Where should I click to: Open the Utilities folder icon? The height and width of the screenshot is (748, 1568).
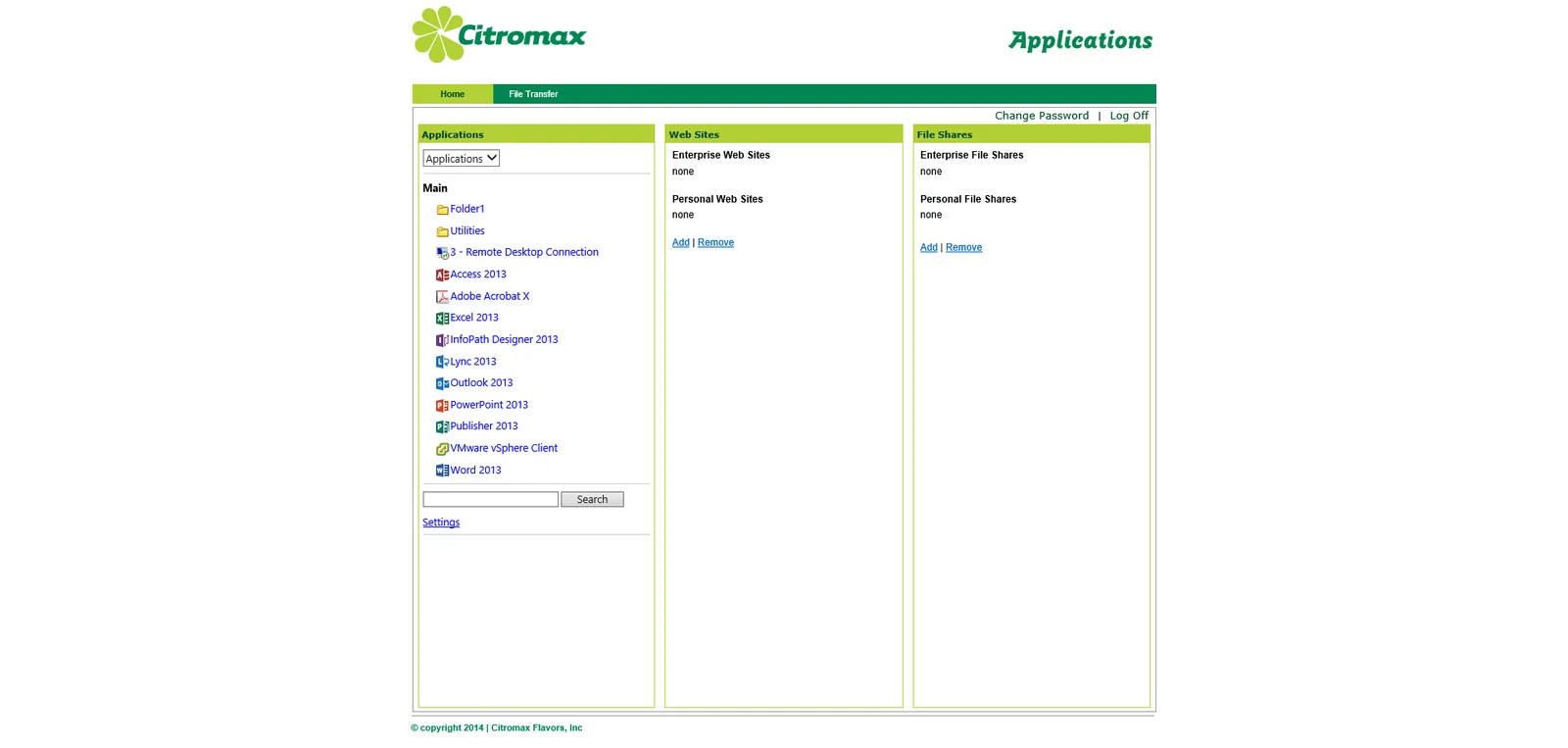(x=442, y=231)
